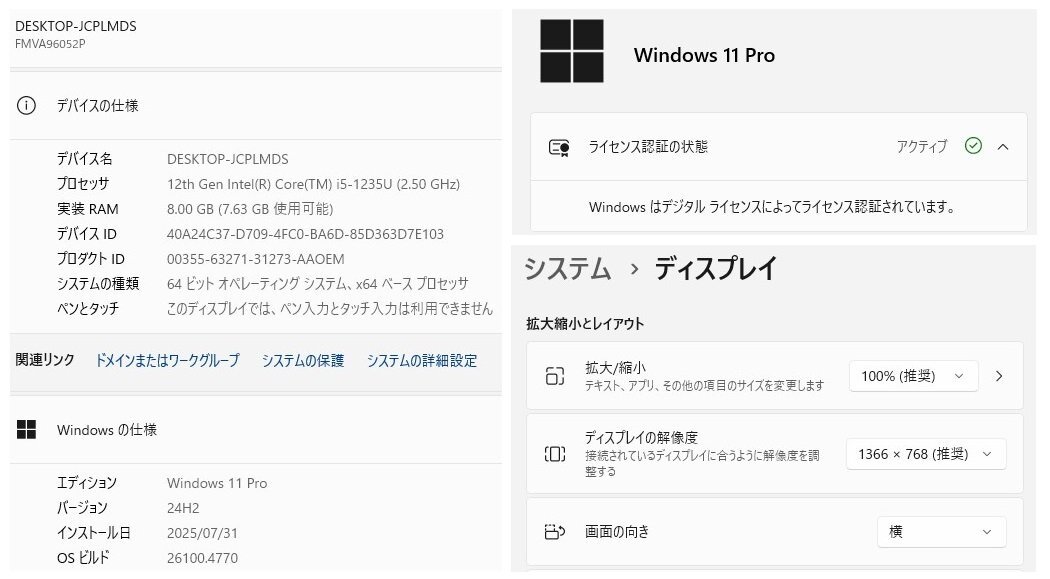The image size is (1050, 579).
Task: Click the アクティブ status text
Action: (x=922, y=147)
